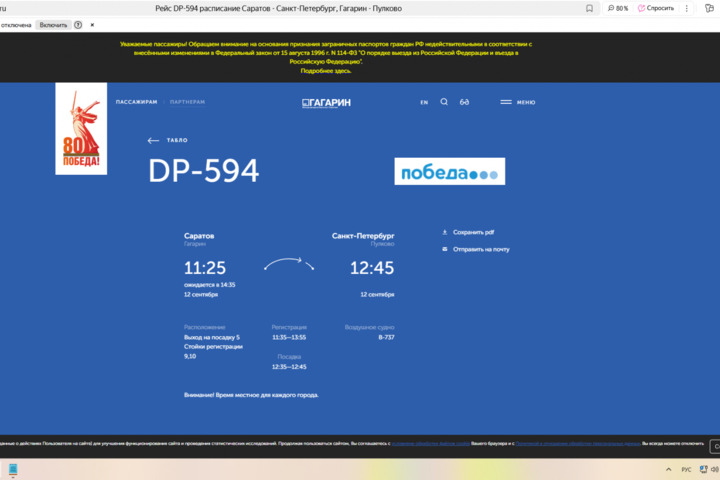
Task: Save flight info as pdf
Action: [473, 232]
